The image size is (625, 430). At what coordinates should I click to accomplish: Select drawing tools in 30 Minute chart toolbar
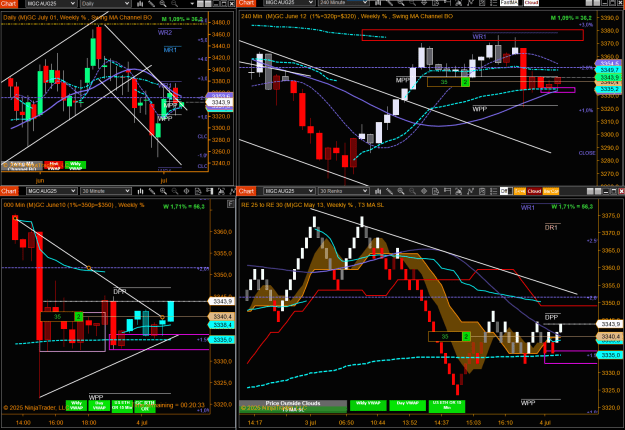pos(151,191)
